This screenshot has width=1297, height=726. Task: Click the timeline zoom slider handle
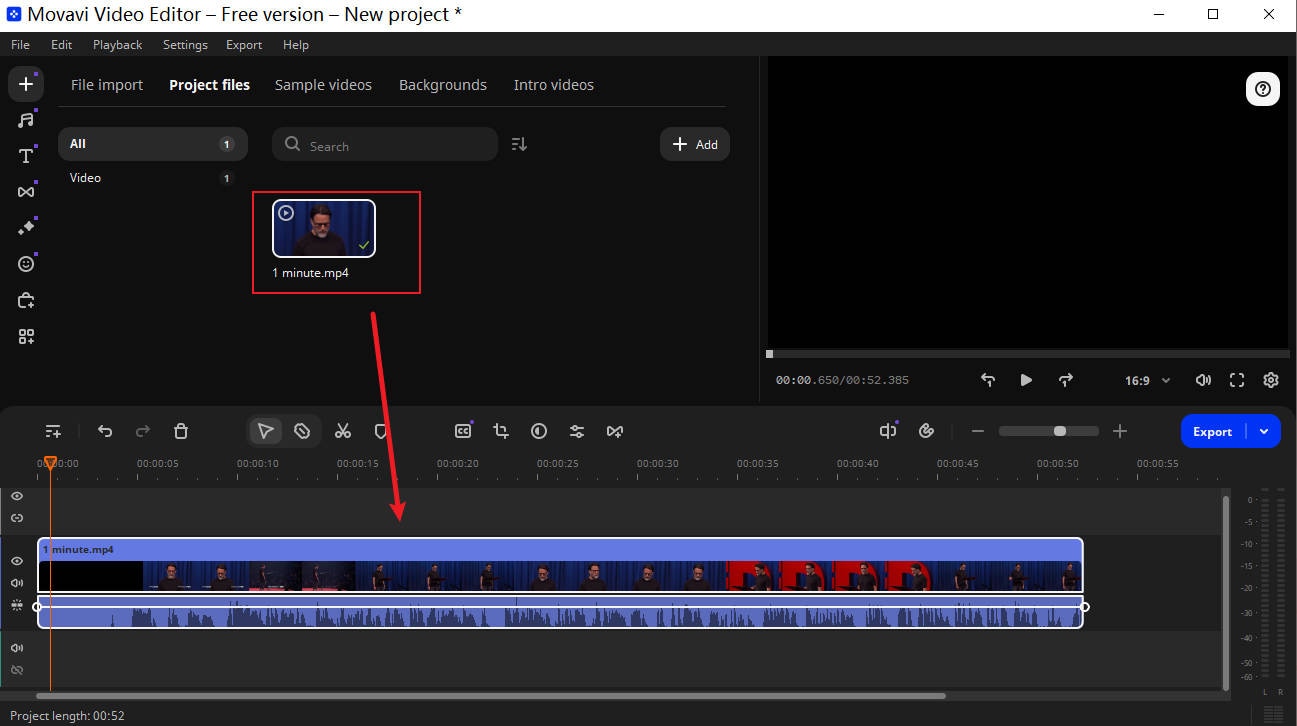(x=1060, y=431)
